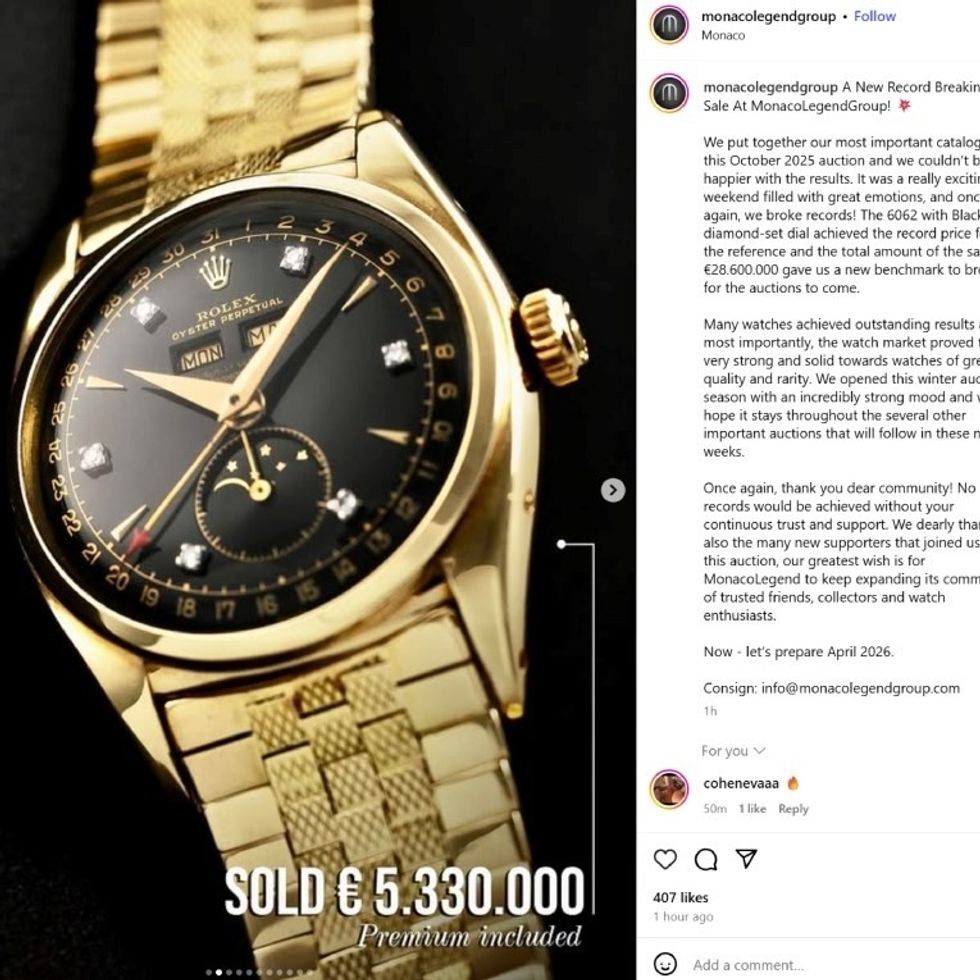Open comments via speech bubble icon

706,859
